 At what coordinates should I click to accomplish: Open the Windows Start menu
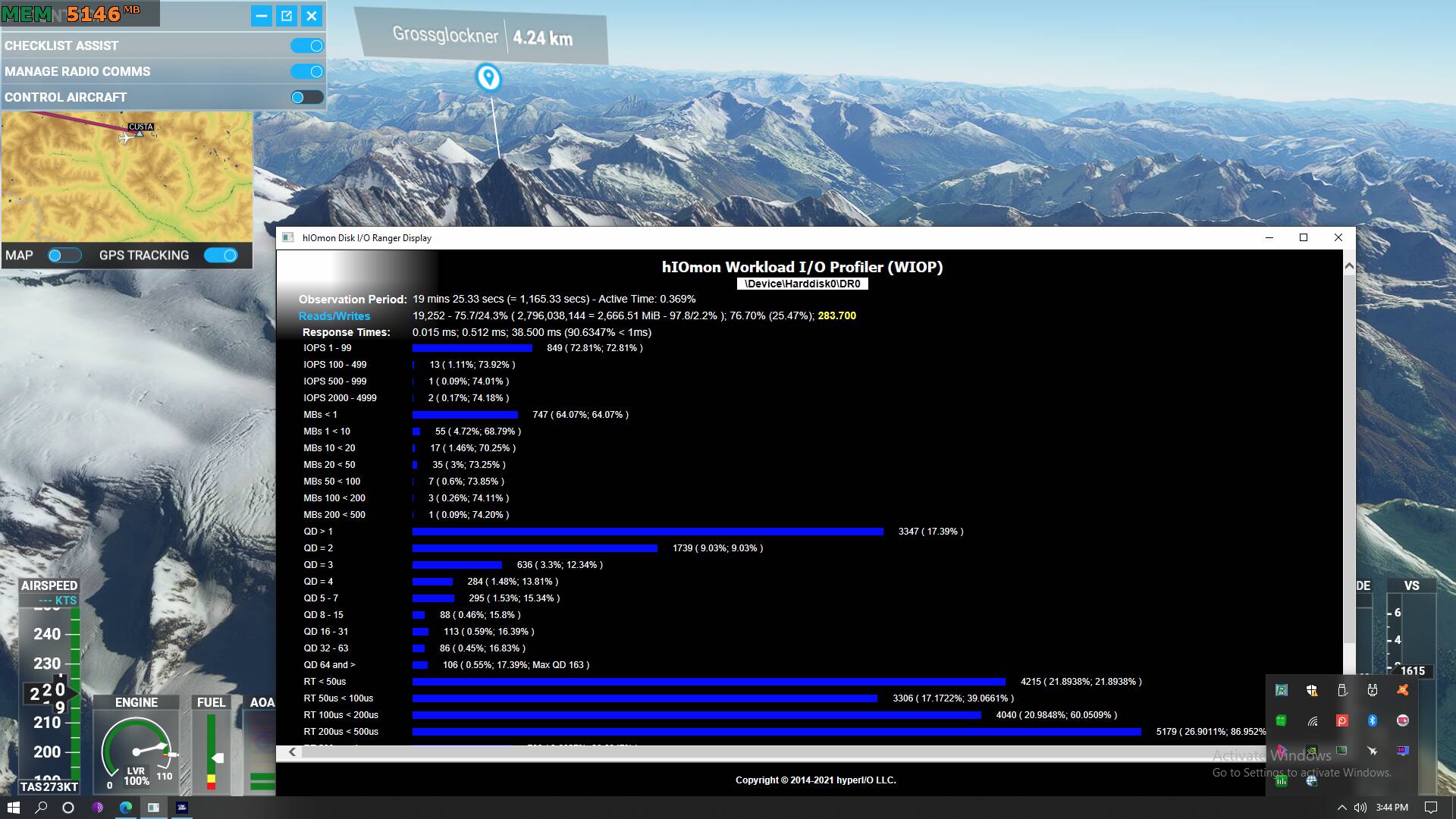click(x=13, y=808)
